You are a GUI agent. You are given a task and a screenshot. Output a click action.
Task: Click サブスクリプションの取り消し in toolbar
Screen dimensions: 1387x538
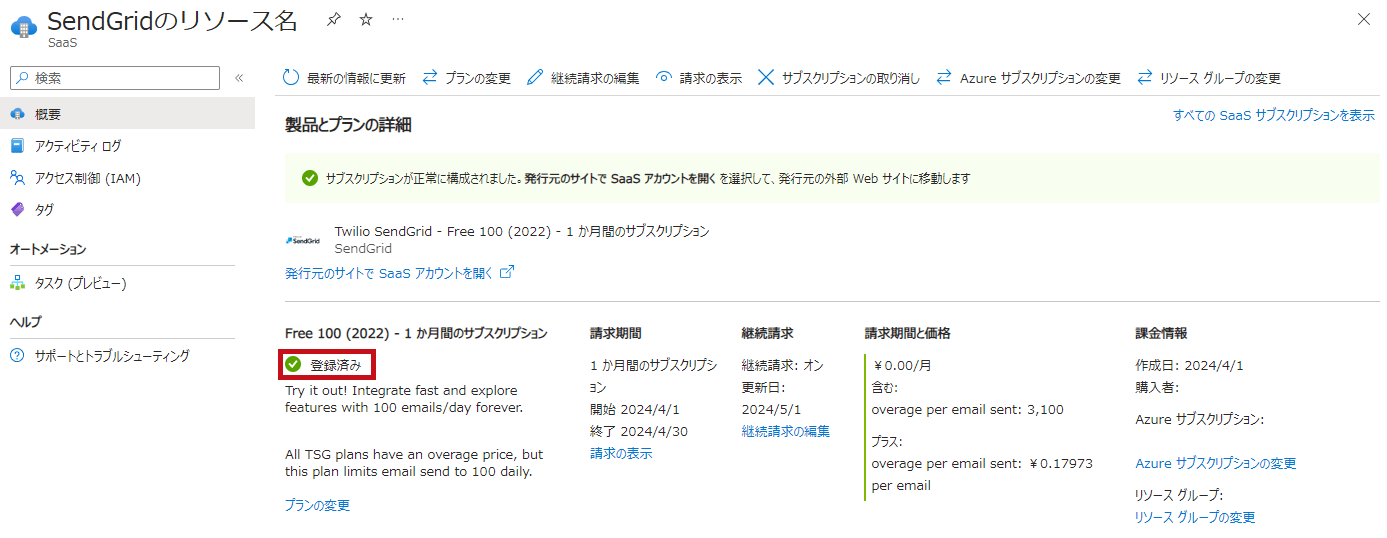(x=839, y=78)
